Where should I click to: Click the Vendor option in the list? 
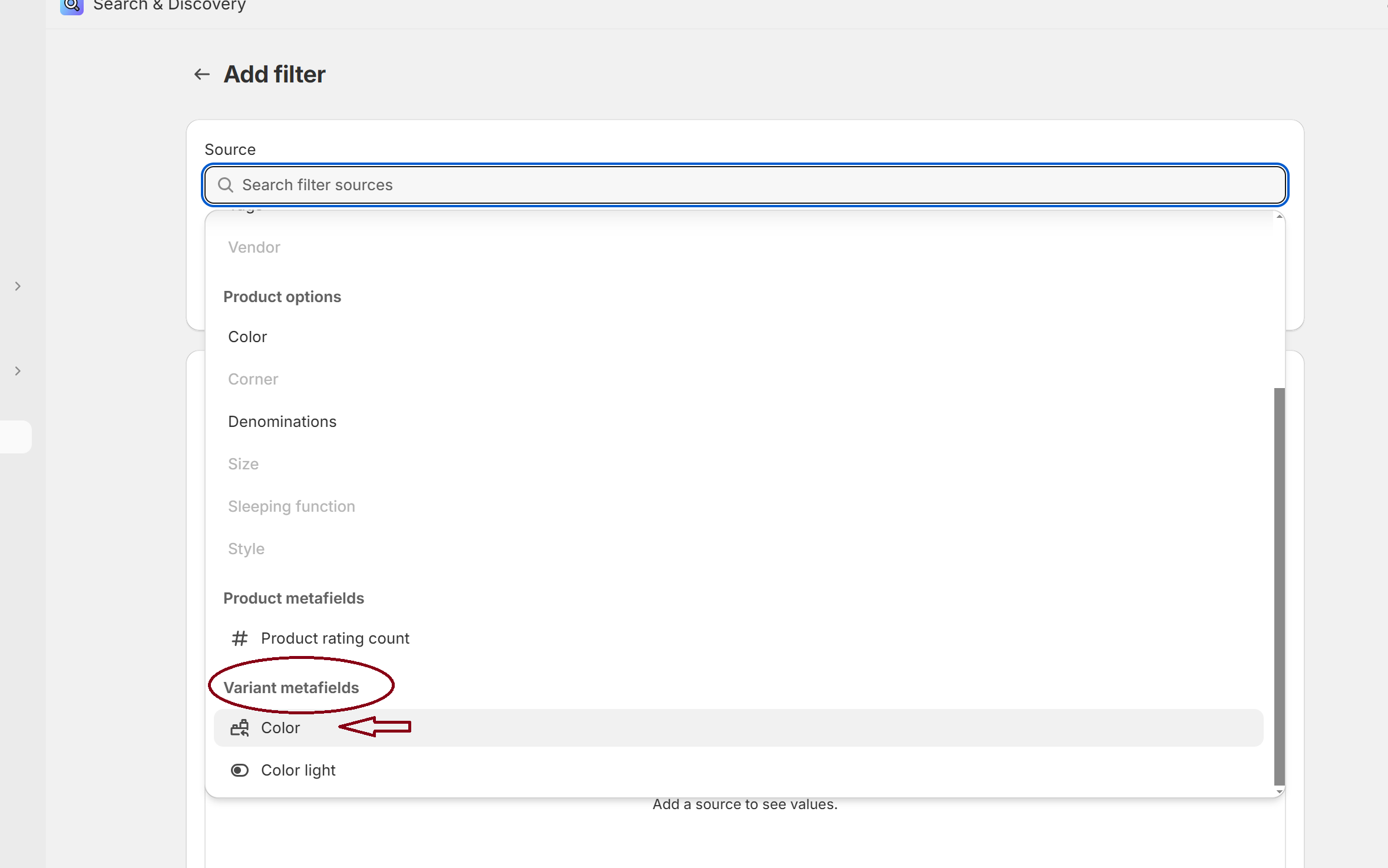pyautogui.click(x=254, y=247)
